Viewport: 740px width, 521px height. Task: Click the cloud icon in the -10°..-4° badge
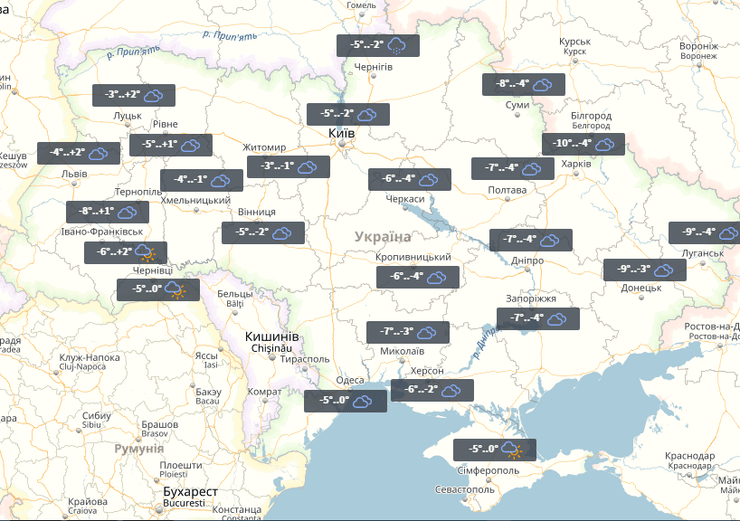[x=605, y=144]
